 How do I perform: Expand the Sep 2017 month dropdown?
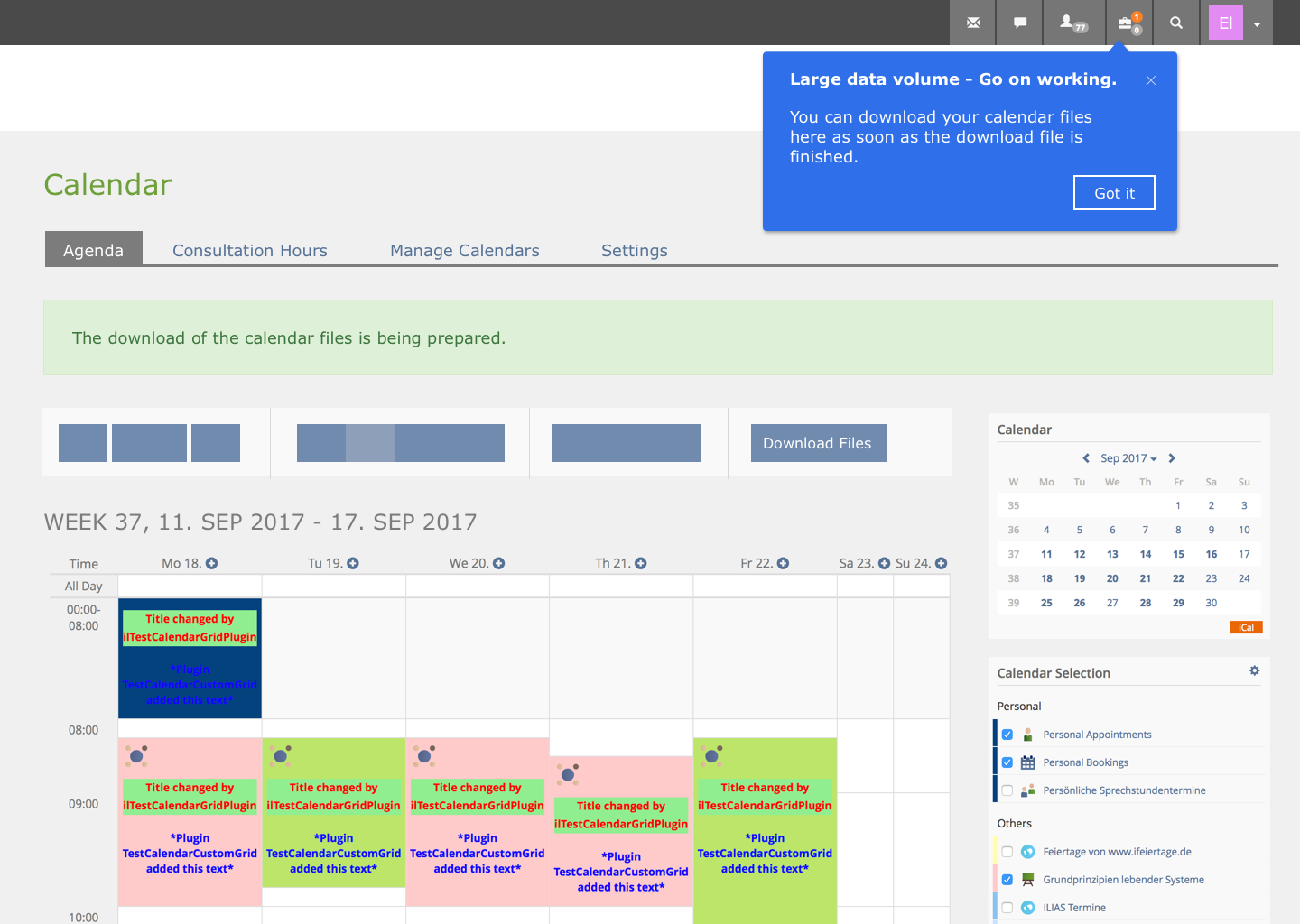click(1128, 458)
